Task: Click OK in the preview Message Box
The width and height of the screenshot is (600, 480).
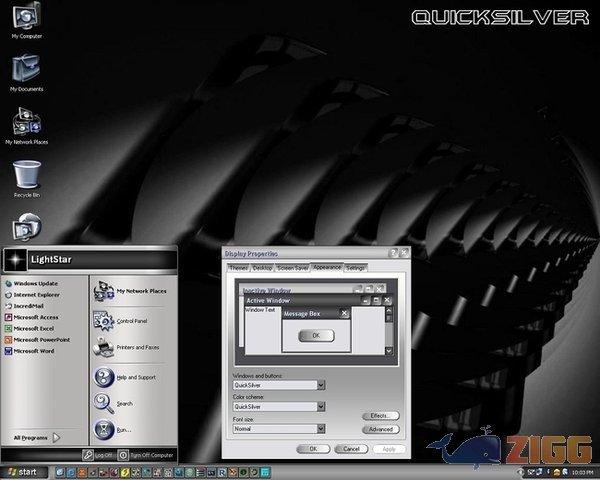Action: click(x=316, y=336)
